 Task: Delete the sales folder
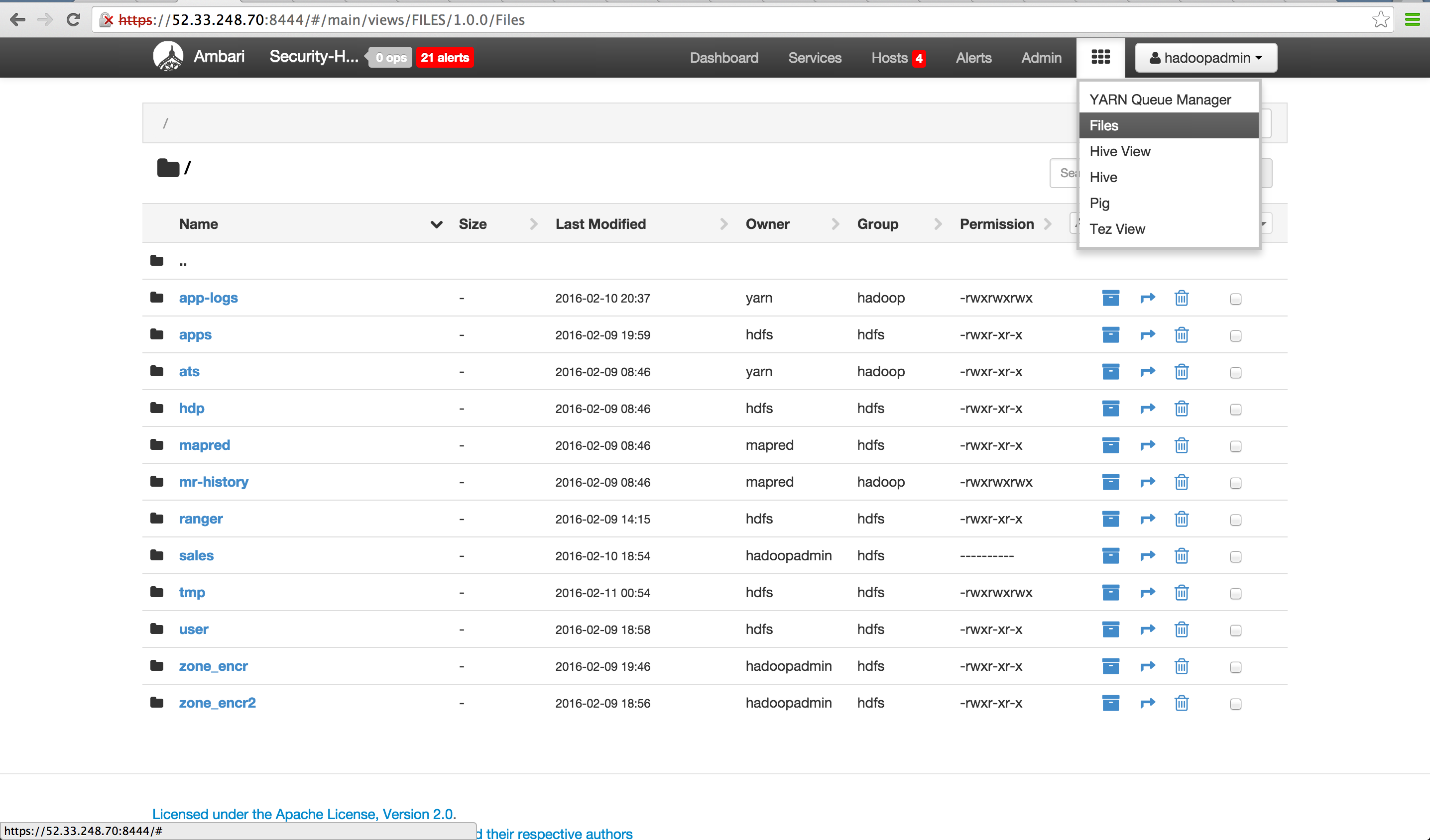click(1182, 556)
